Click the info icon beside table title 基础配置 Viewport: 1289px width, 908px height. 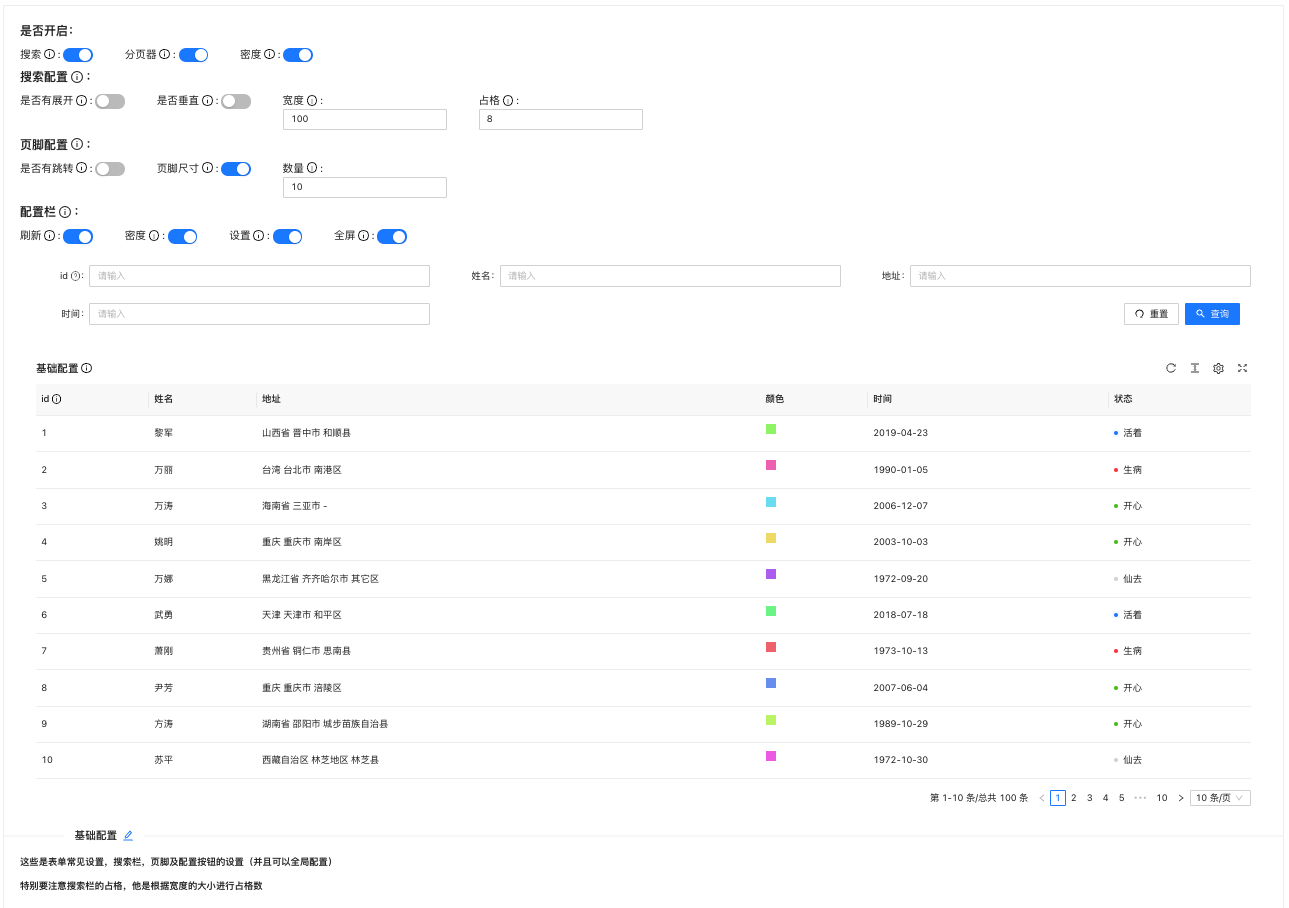pyautogui.click(x=87, y=368)
